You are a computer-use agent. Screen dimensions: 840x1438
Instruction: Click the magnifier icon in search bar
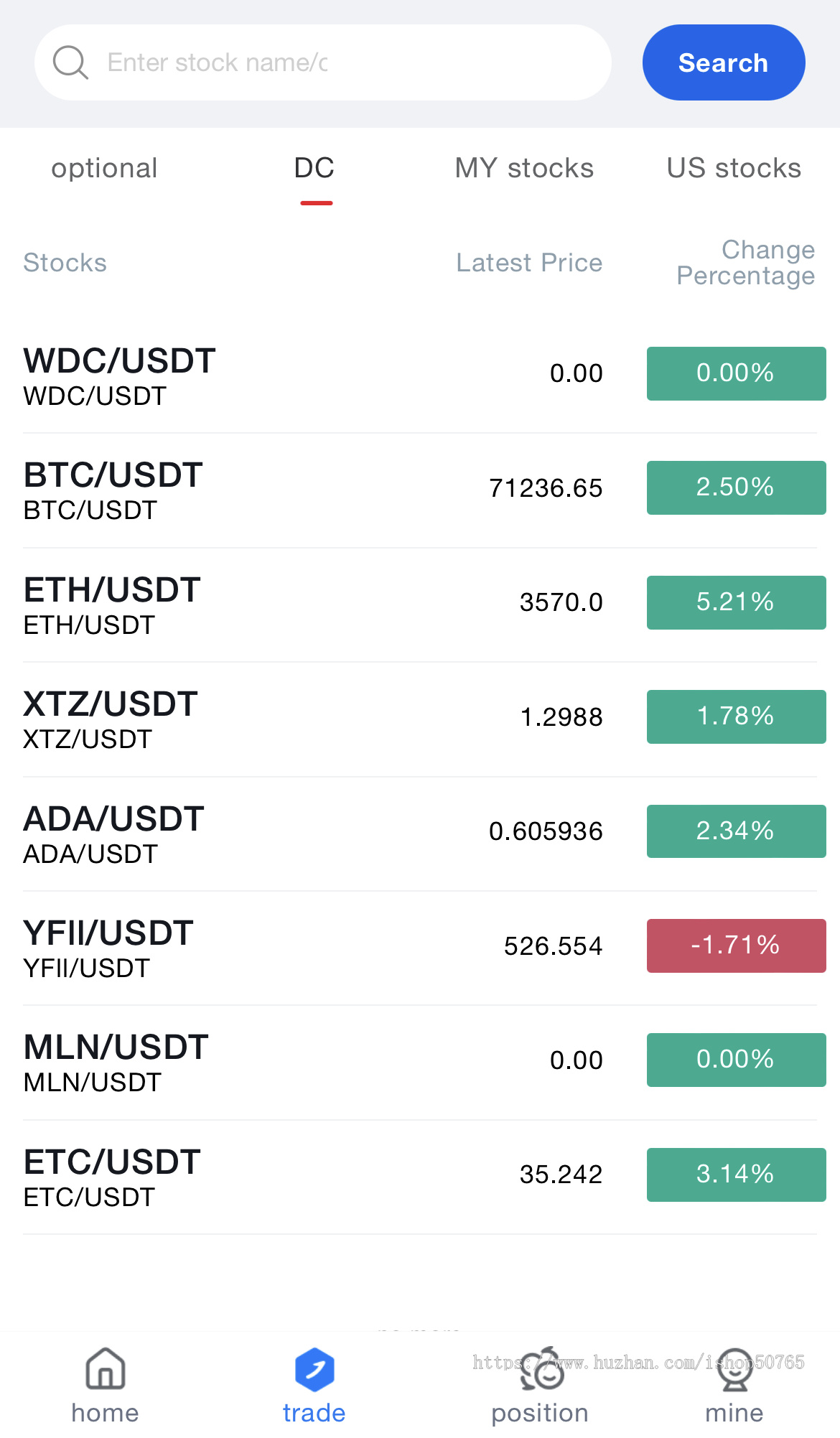pos(70,62)
